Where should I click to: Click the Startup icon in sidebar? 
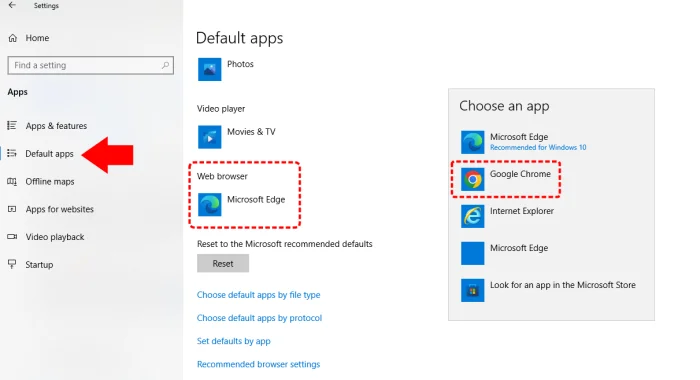[x=12, y=264]
